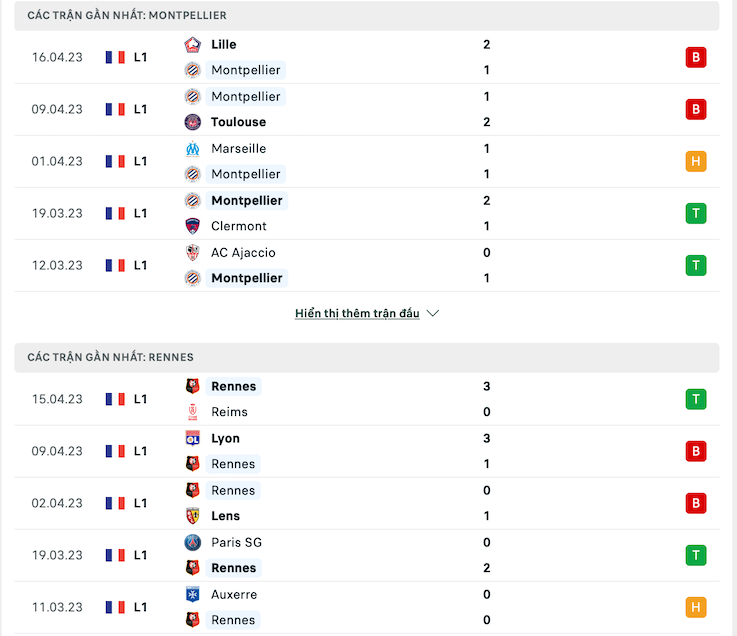Select the Paris SG team name

pyautogui.click(x=236, y=542)
